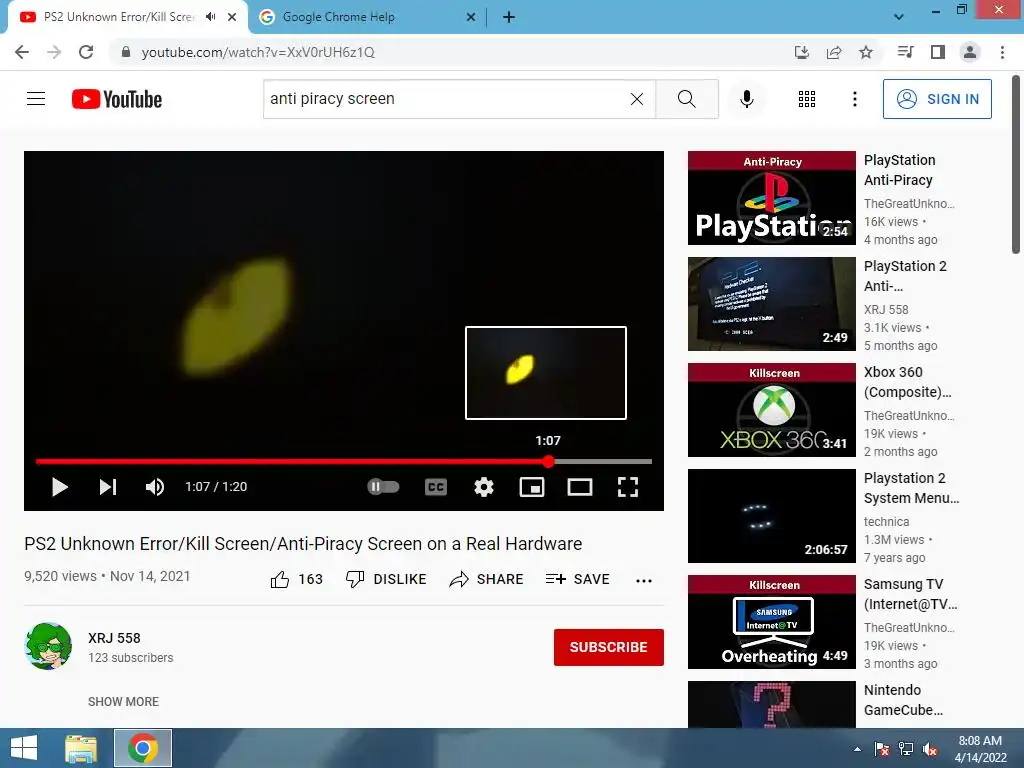Skip to next video
Screen dimensions: 1024x768
(108, 487)
